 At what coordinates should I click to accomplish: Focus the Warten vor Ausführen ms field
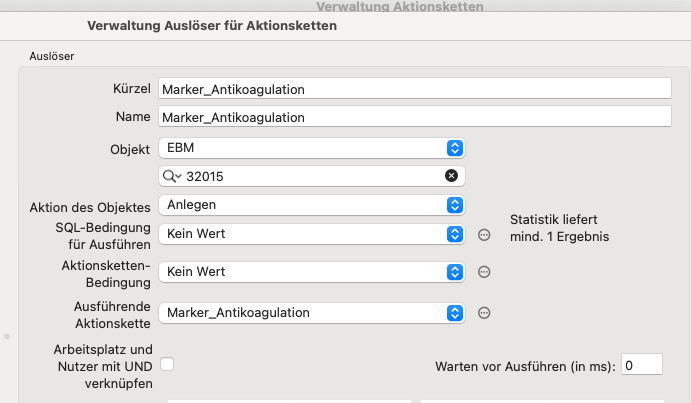[642, 364]
